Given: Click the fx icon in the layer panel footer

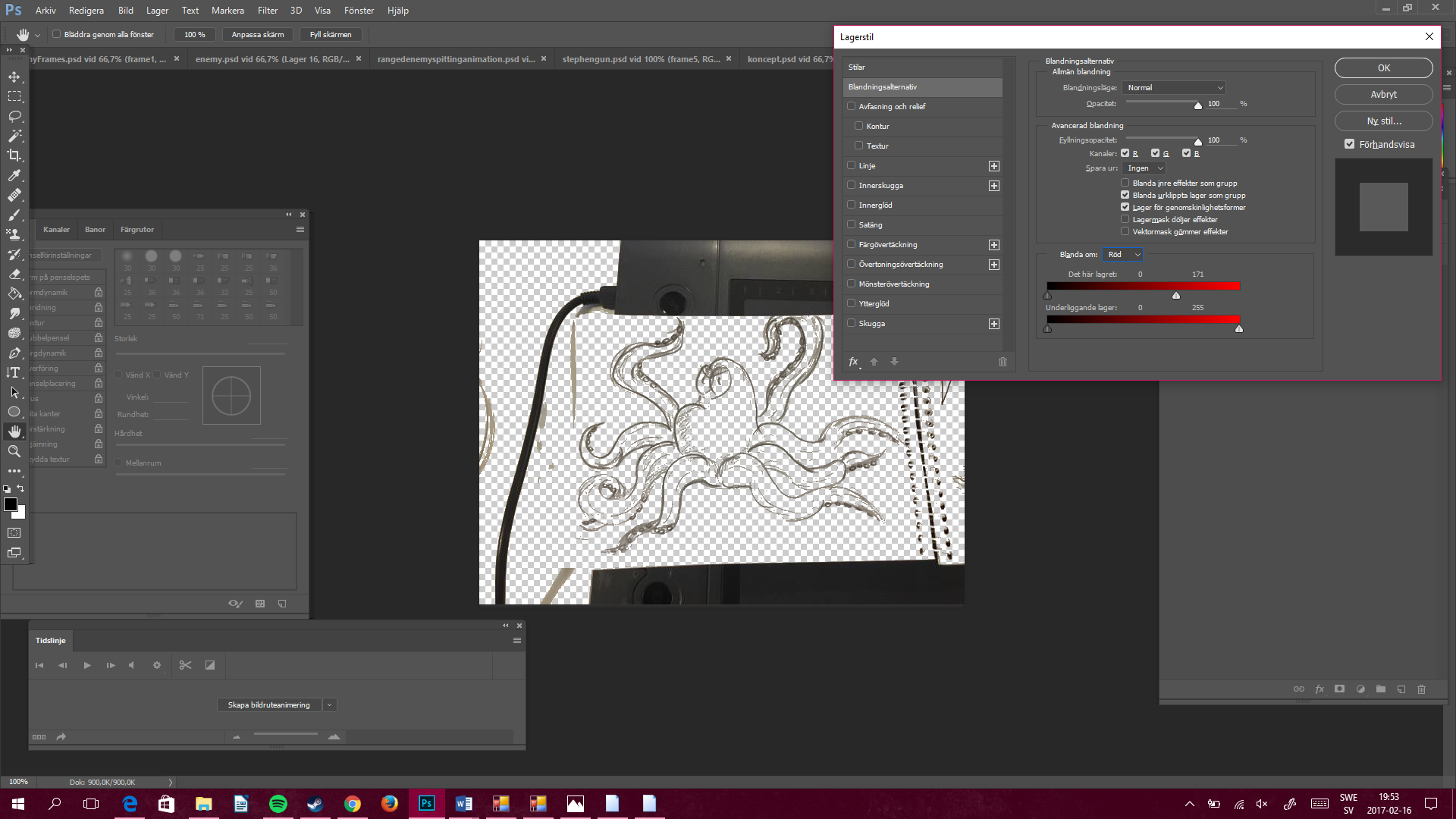Looking at the screenshot, I should point(1319,689).
